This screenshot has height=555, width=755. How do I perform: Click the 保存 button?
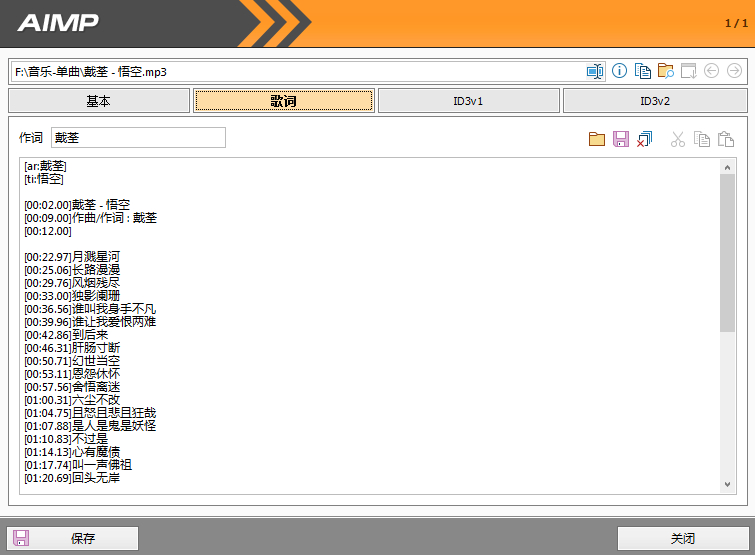(x=72, y=538)
